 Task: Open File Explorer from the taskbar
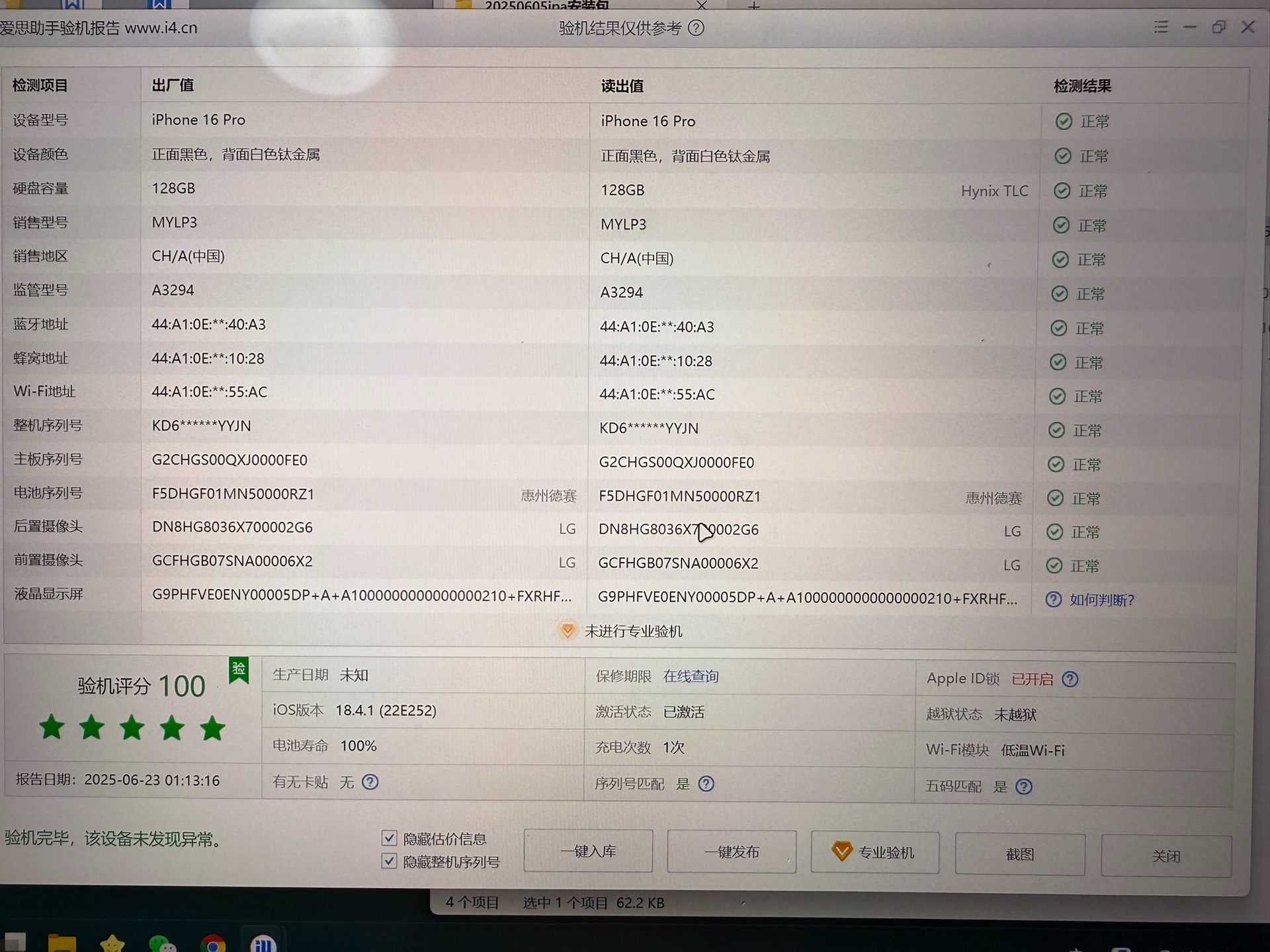point(62,943)
